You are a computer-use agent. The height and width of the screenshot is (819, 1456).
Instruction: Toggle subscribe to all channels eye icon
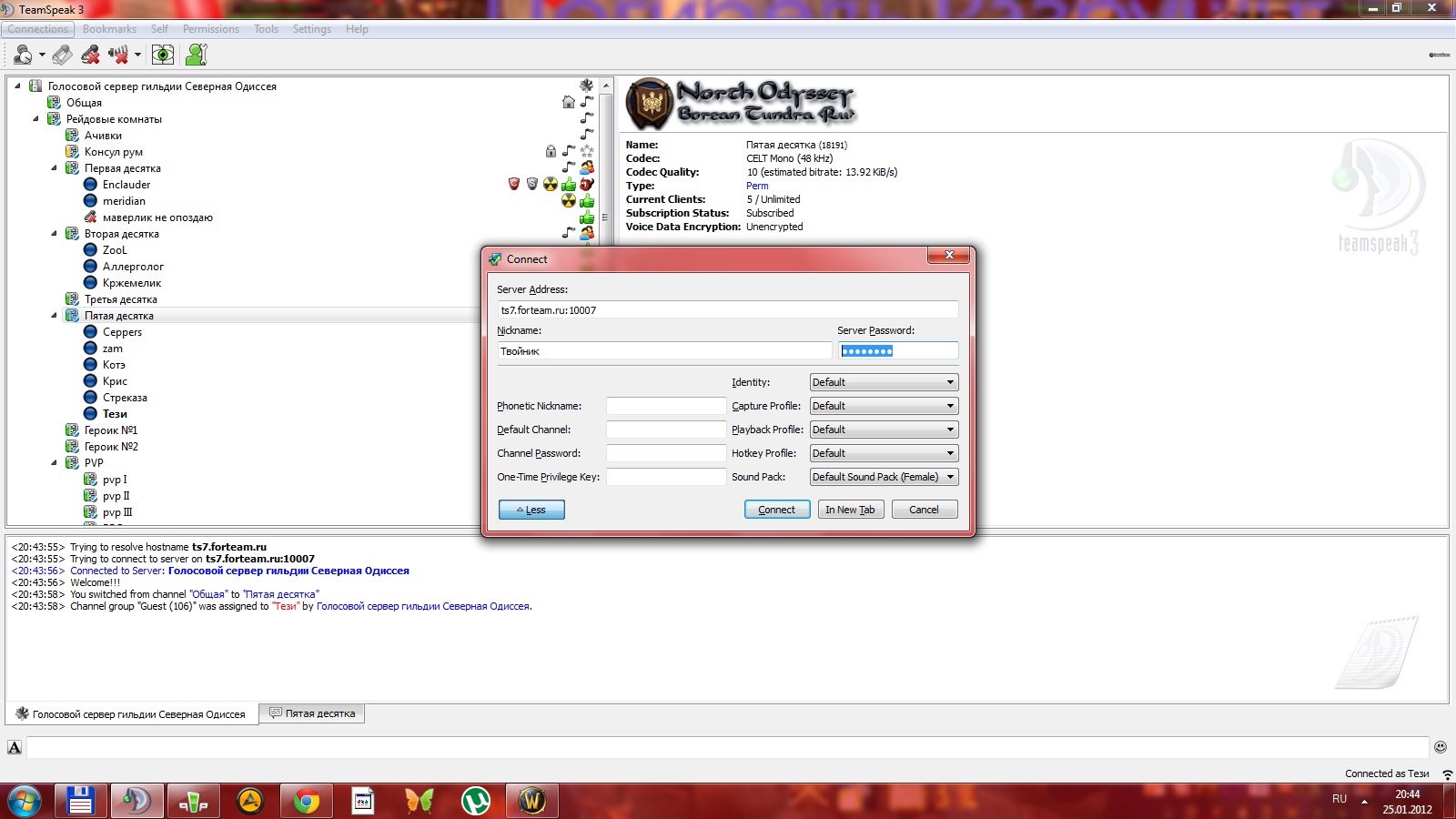click(163, 55)
